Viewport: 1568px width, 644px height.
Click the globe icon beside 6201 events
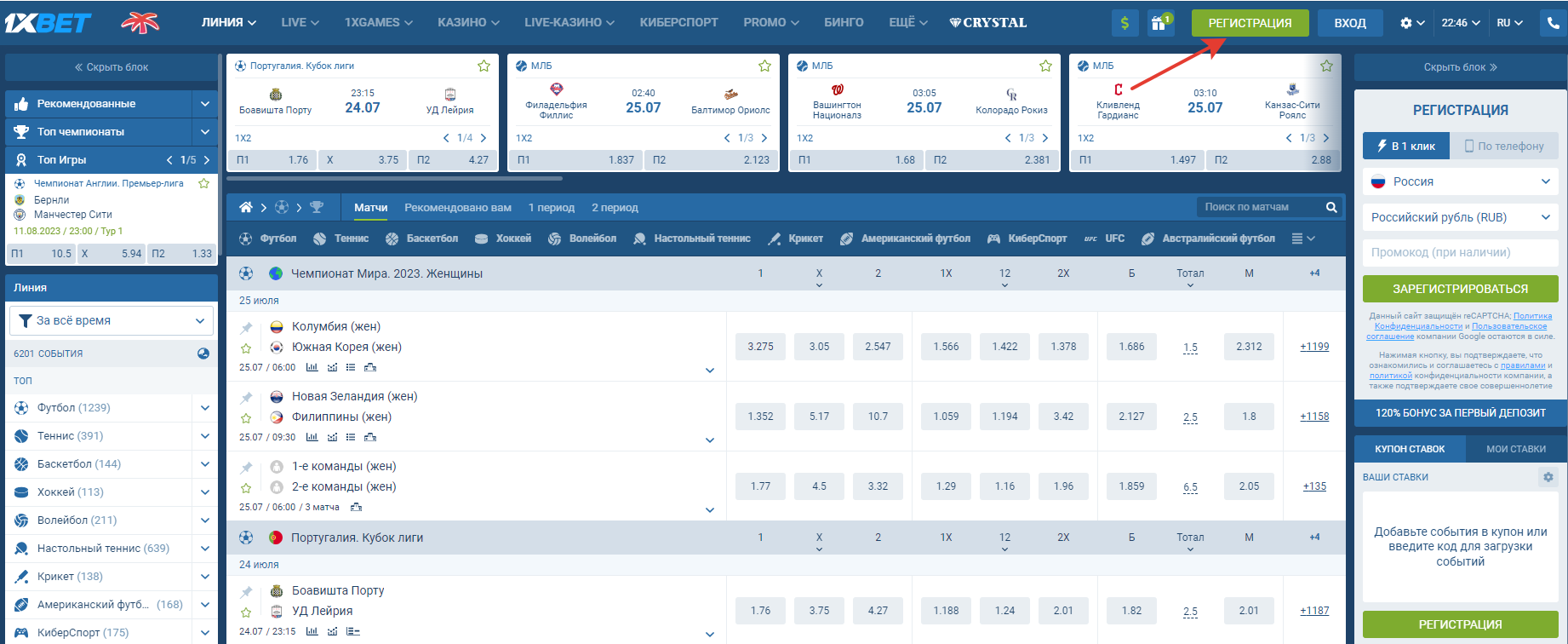pos(203,354)
